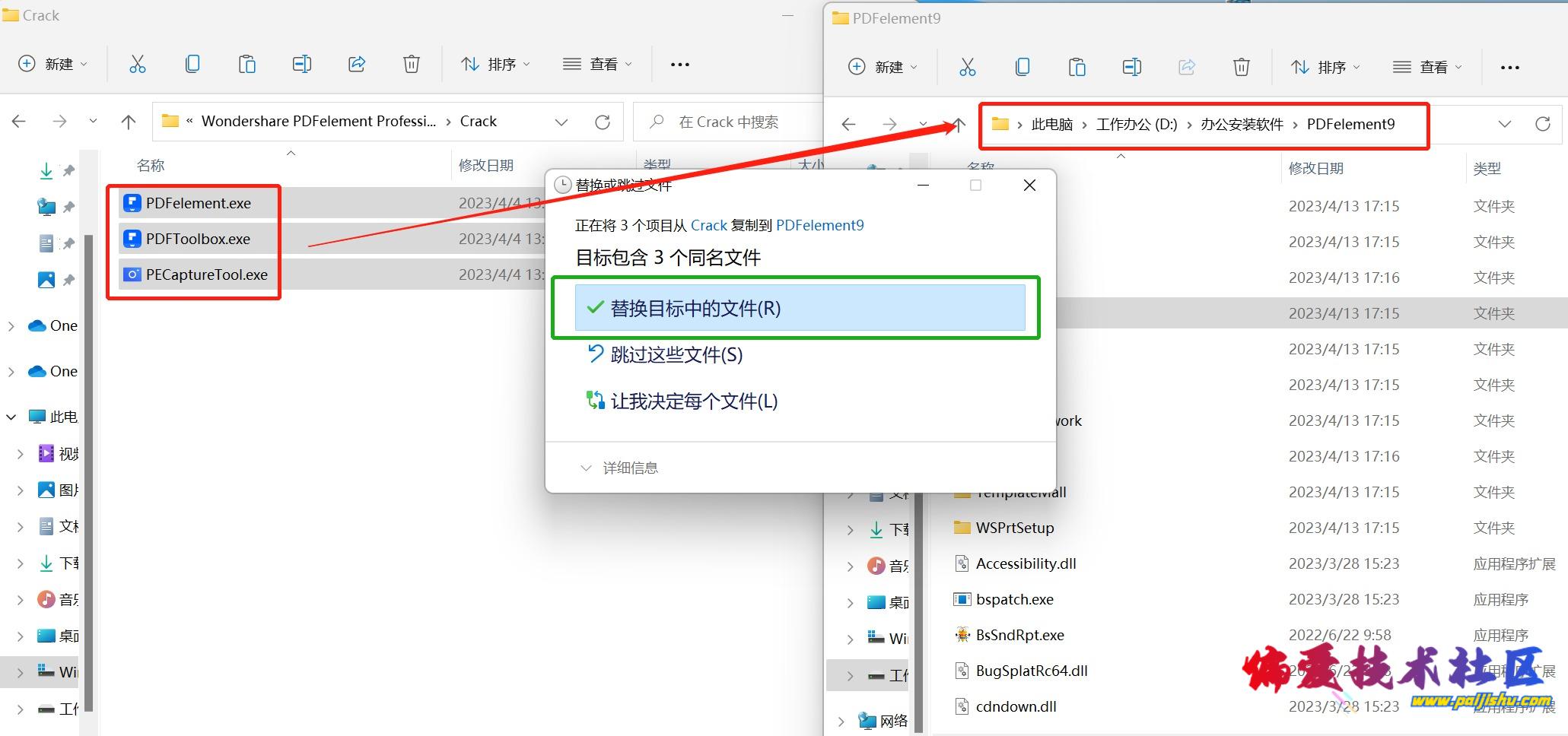
Task: Click the bspatch.exe file icon
Action: pyautogui.click(x=962, y=599)
